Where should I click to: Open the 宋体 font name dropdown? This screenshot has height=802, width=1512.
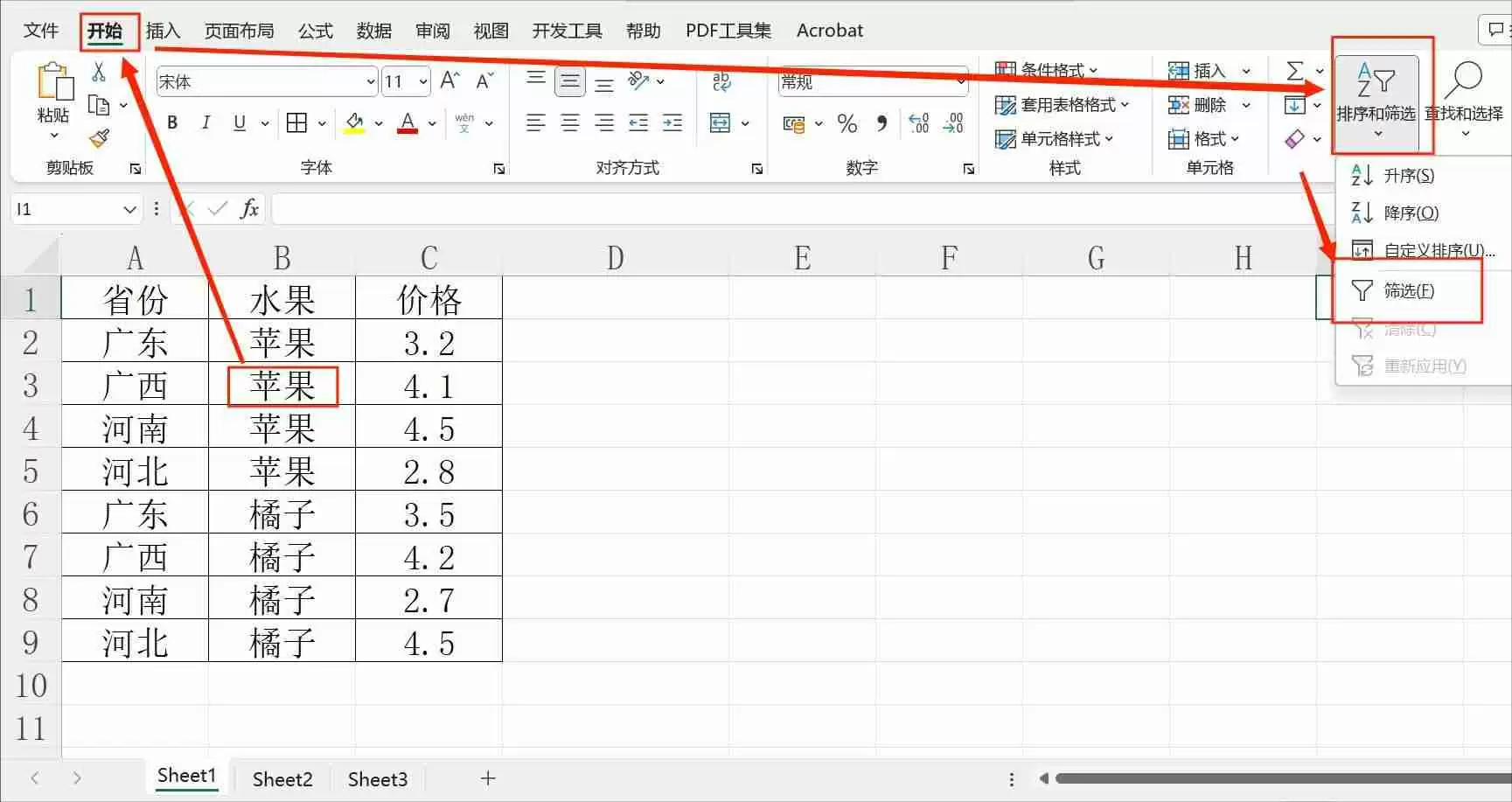(x=371, y=81)
